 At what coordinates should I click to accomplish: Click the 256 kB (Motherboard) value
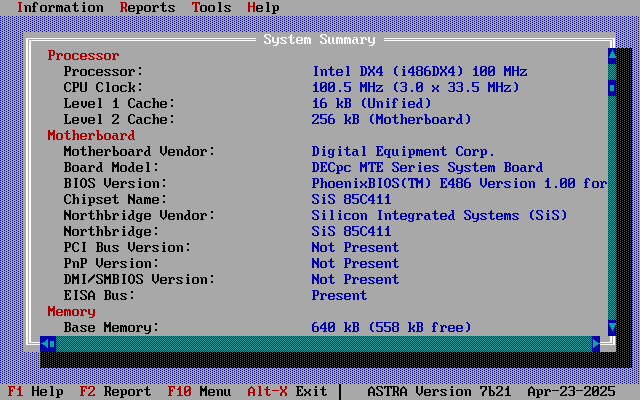click(x=391, y=119)
